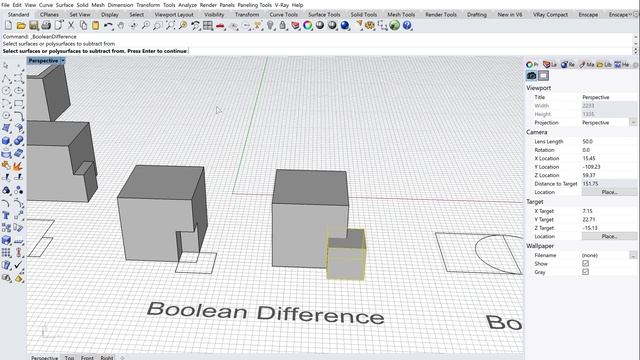Click the Undo arrow icon
640x360 pixels.
[108, 26]
